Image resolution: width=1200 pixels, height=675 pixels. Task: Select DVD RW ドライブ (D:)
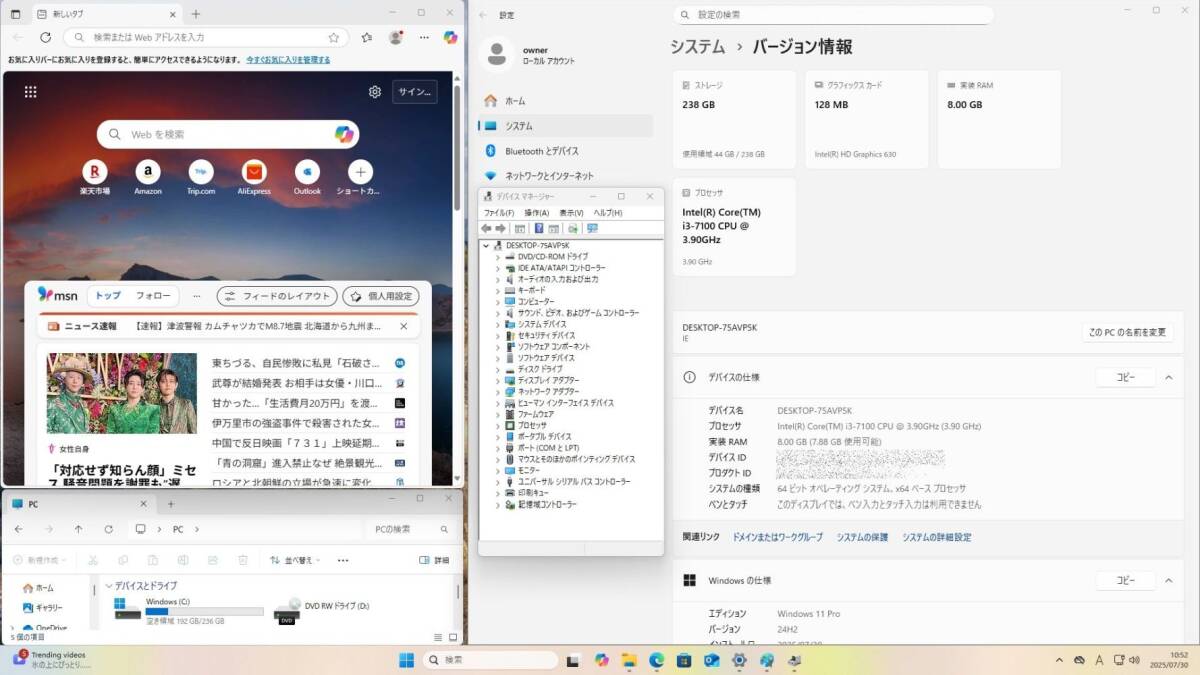(x=322, y=610)
